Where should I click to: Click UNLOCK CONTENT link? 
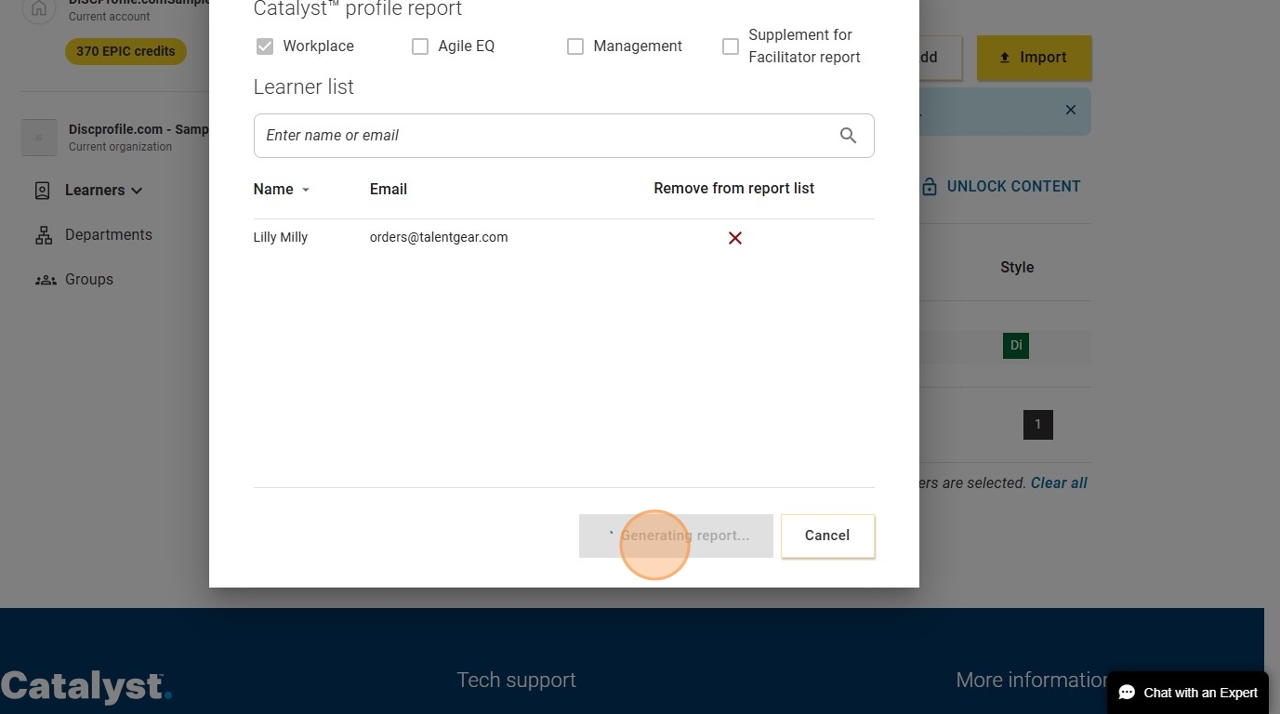pos(1013,186)
